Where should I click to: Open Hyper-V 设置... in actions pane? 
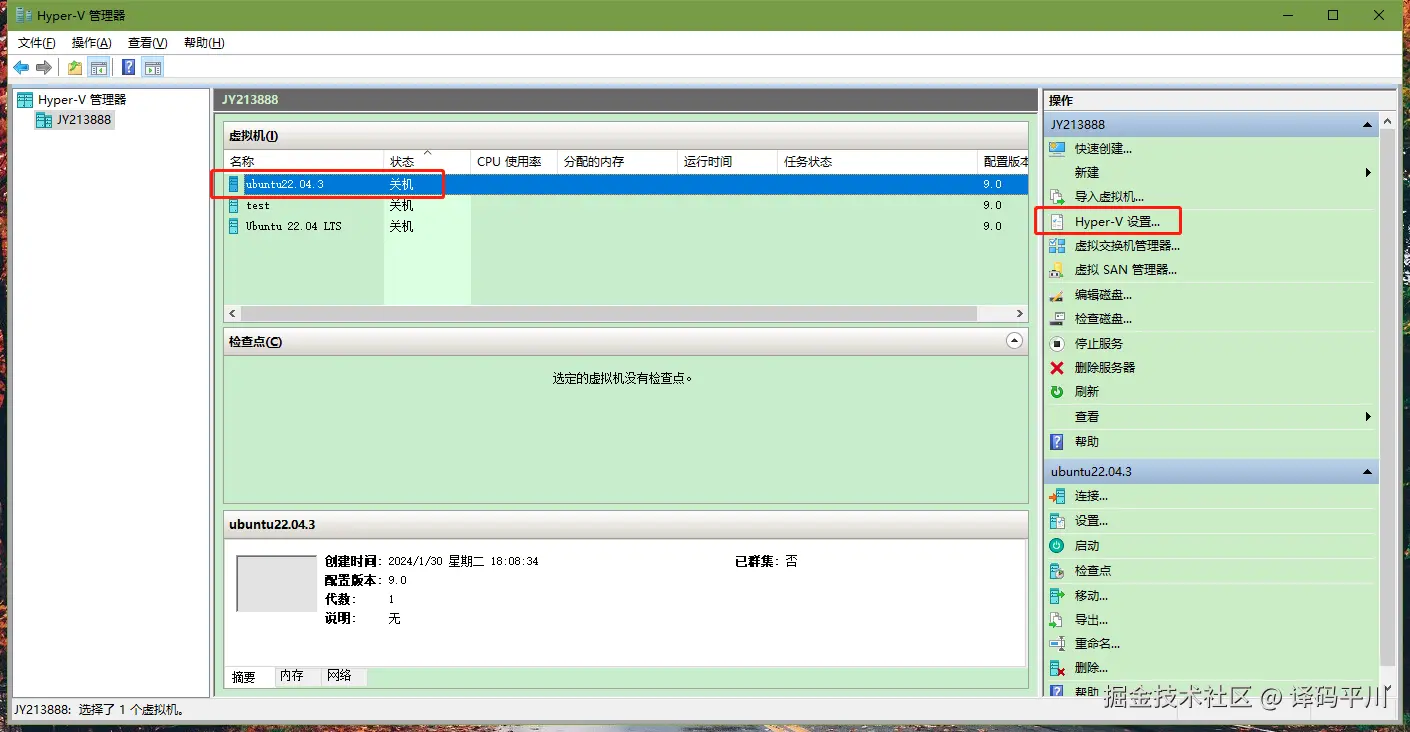coord(1117,221)
